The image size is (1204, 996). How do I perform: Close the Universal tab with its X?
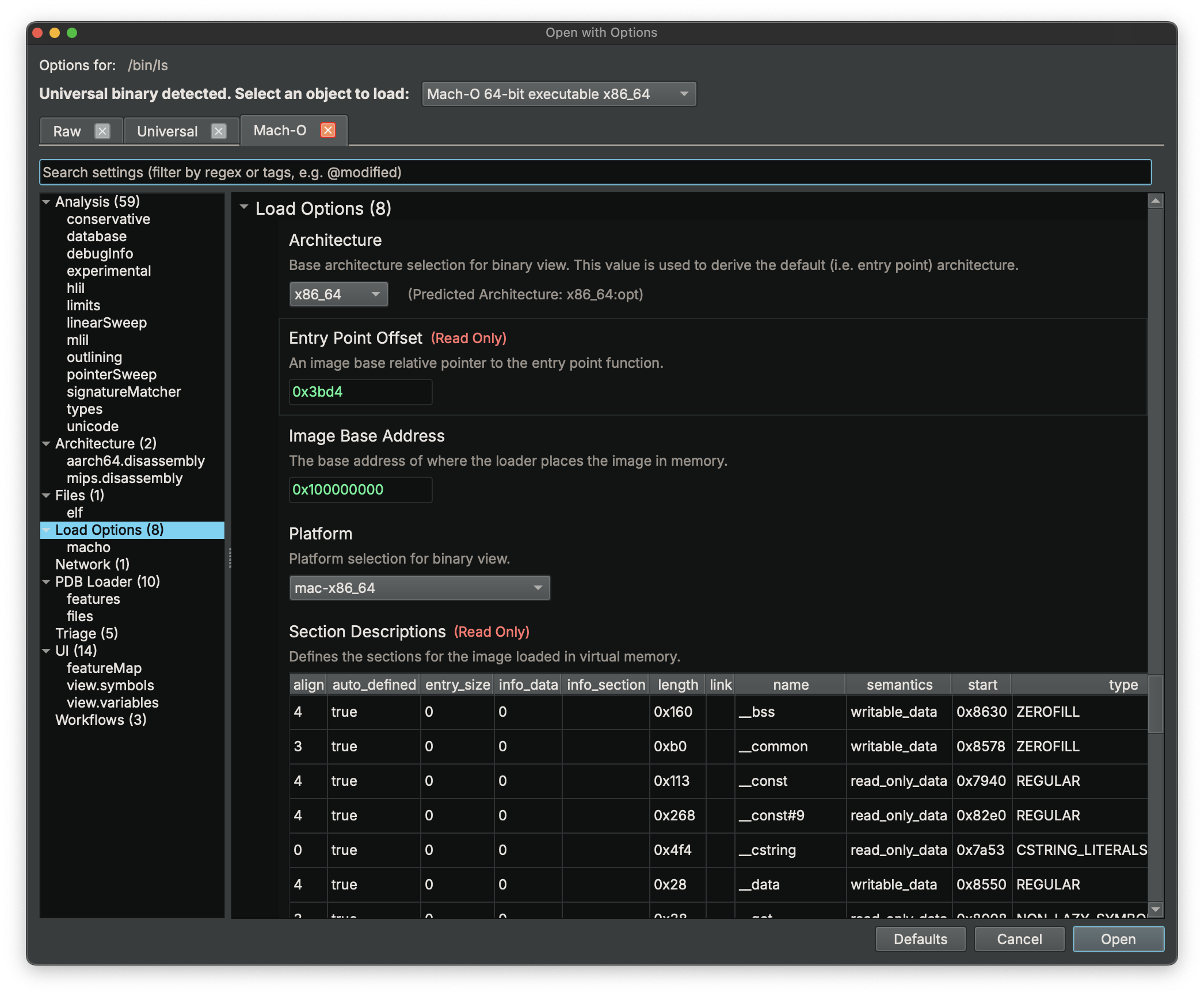click(x=219, y=131)
